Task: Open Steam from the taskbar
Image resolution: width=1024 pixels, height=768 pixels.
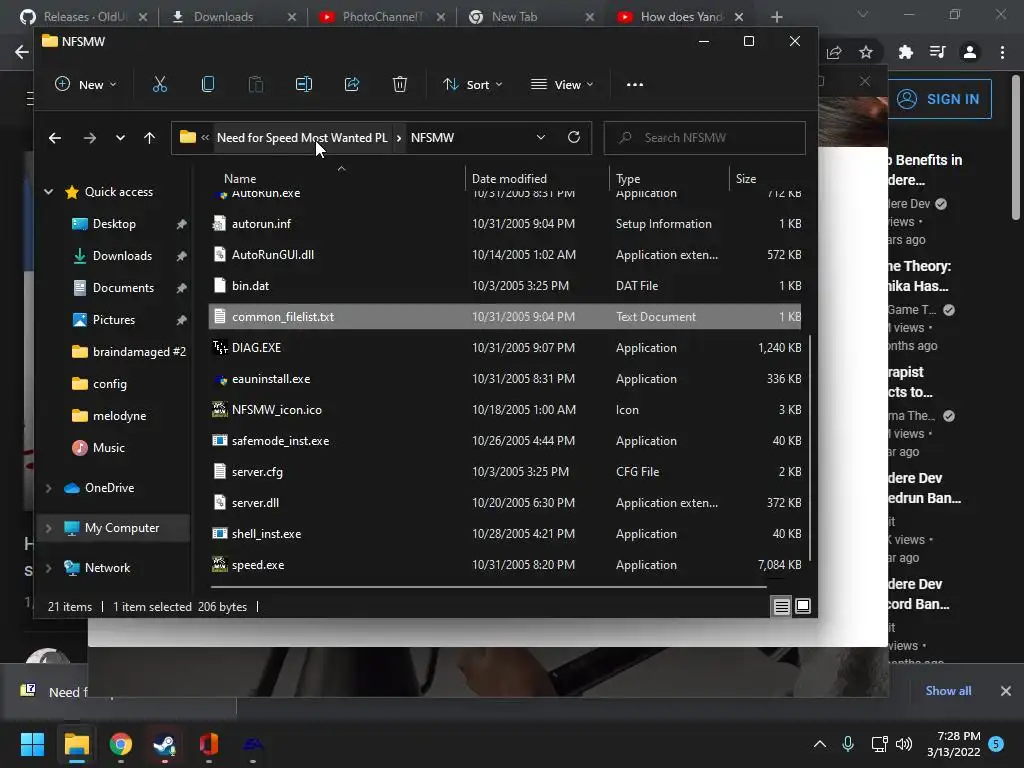Action: (x=165, y=744)
